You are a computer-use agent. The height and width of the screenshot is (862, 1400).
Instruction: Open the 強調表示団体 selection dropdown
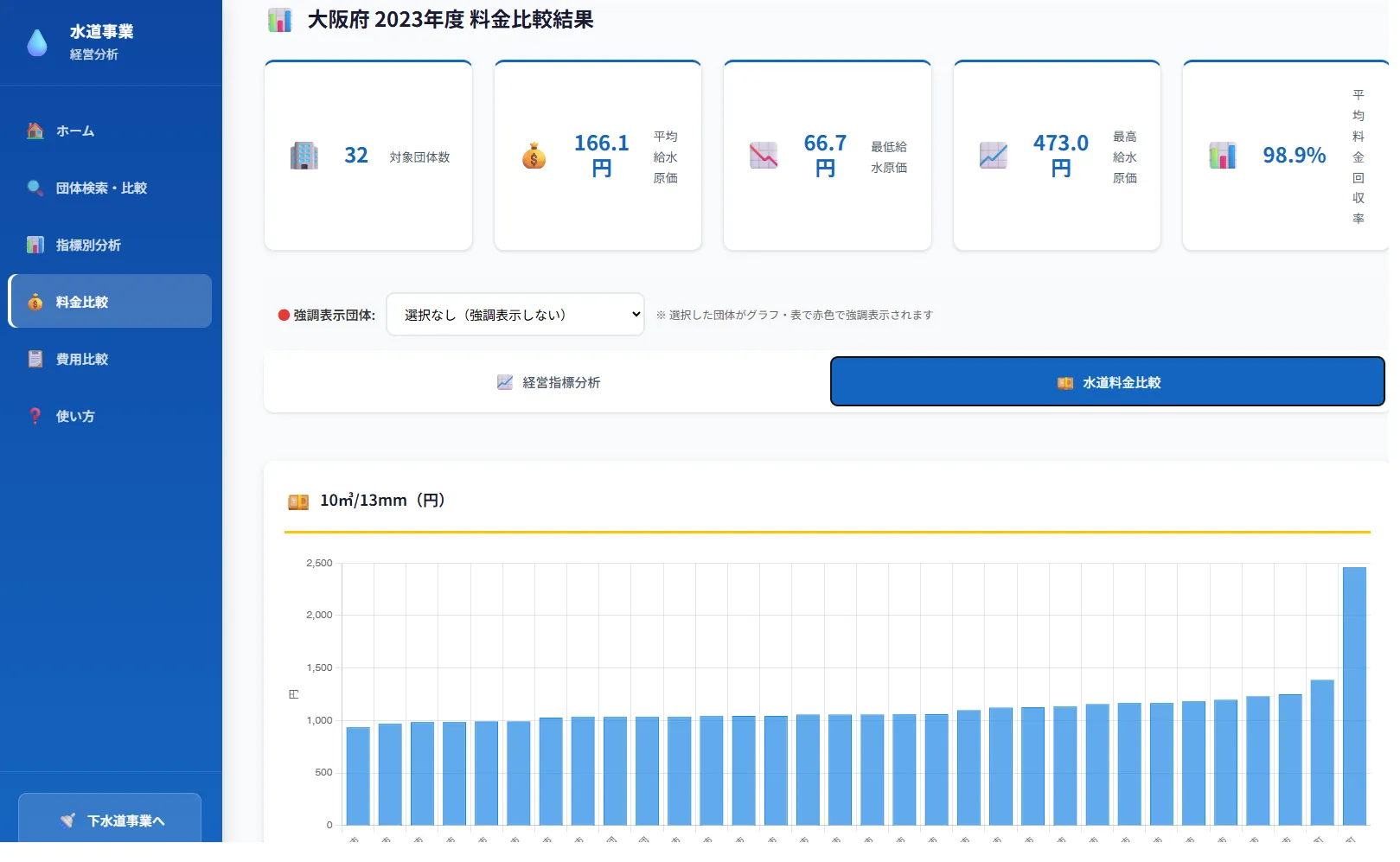[515, 314]
